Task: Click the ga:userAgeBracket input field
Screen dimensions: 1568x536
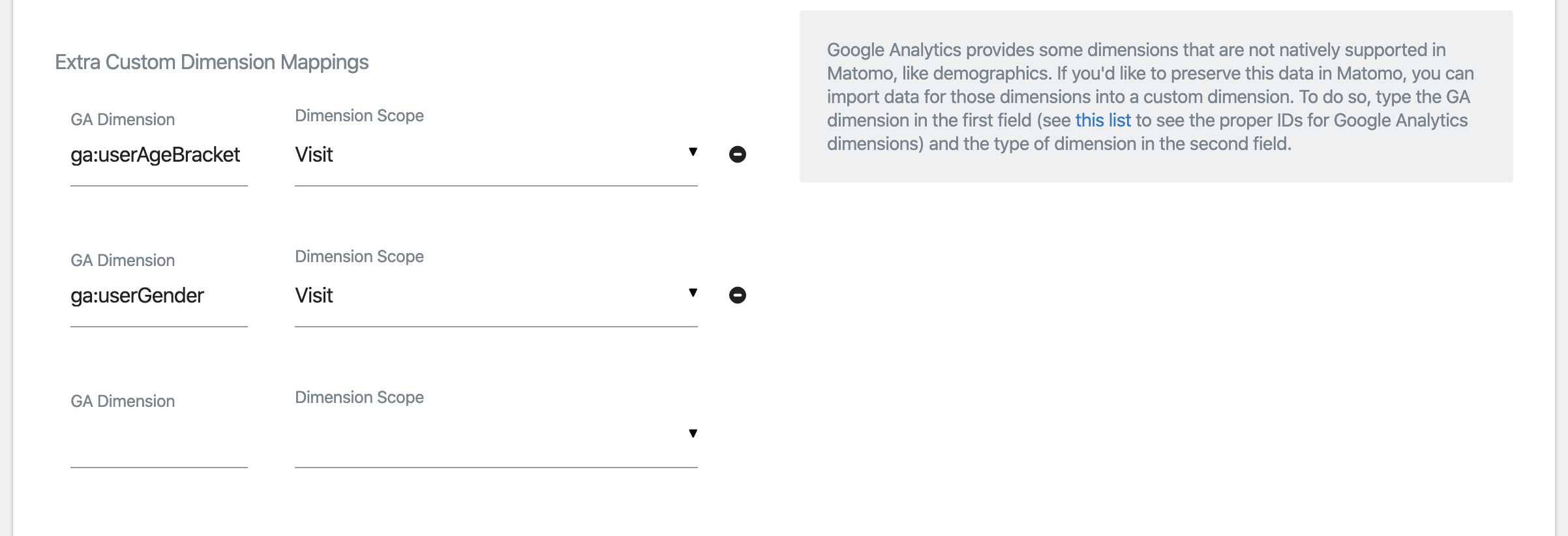Action: [x=158, y=155]
